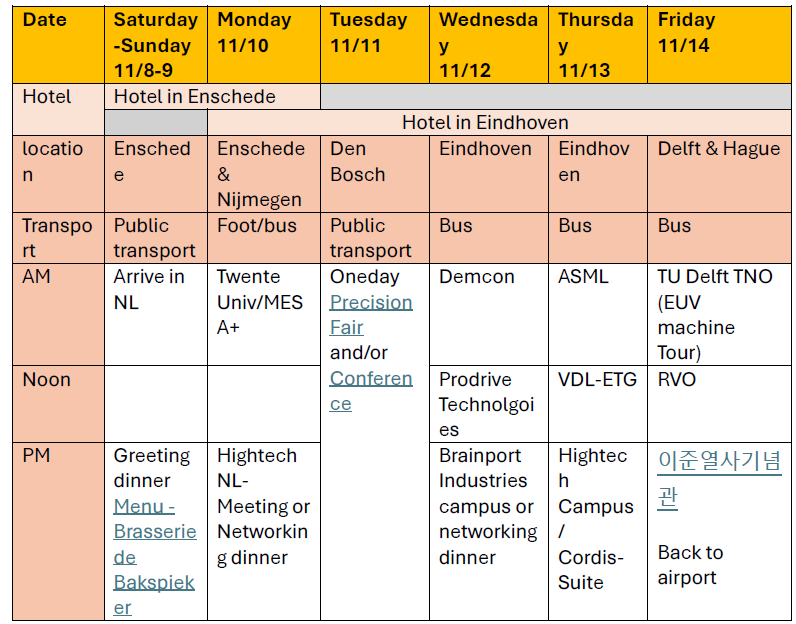Open Menu - Brasserie de Bakspieker link
796x624 pixels.
coord(155,556)
